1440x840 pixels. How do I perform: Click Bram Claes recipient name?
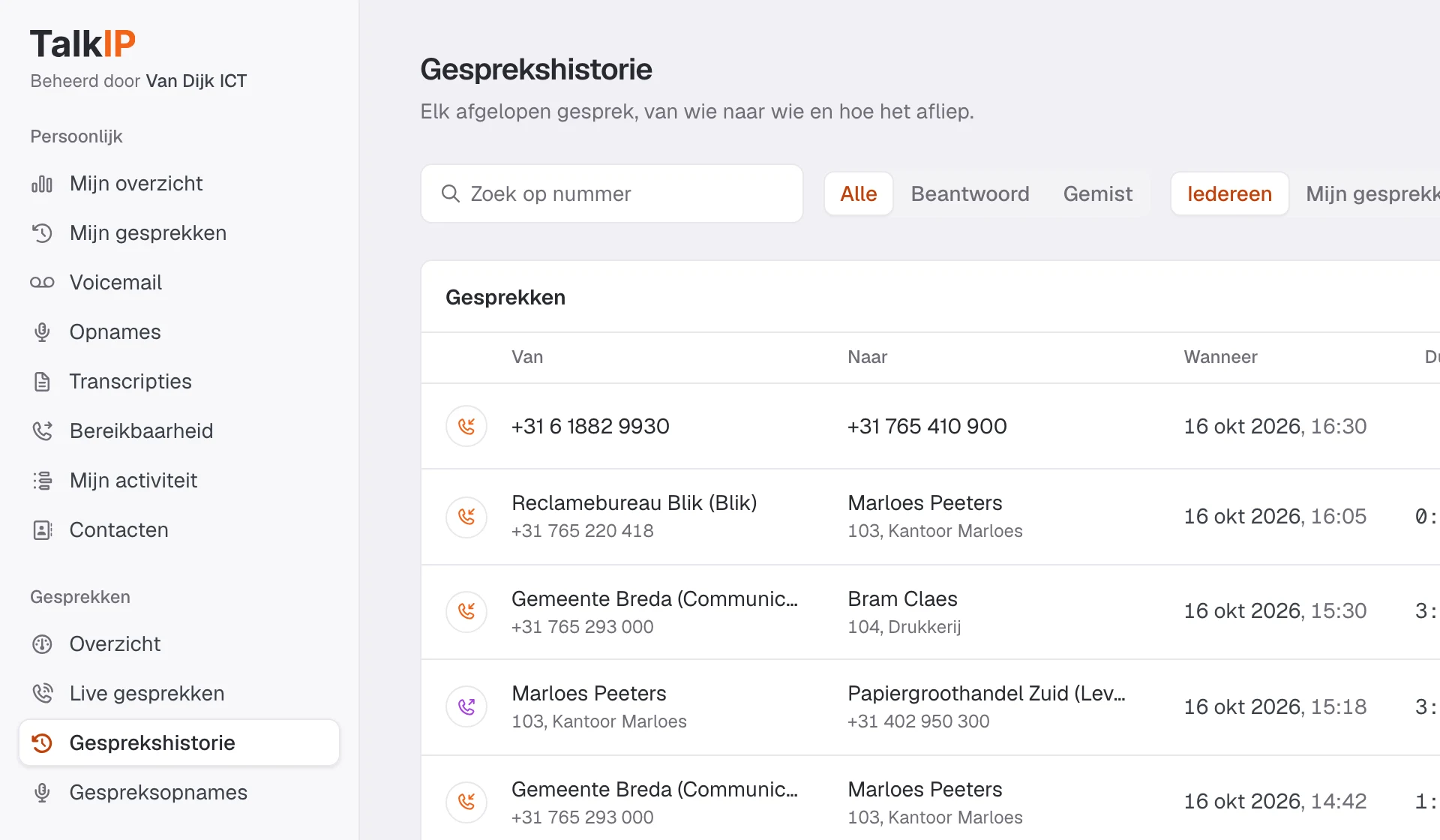point(902,598)
